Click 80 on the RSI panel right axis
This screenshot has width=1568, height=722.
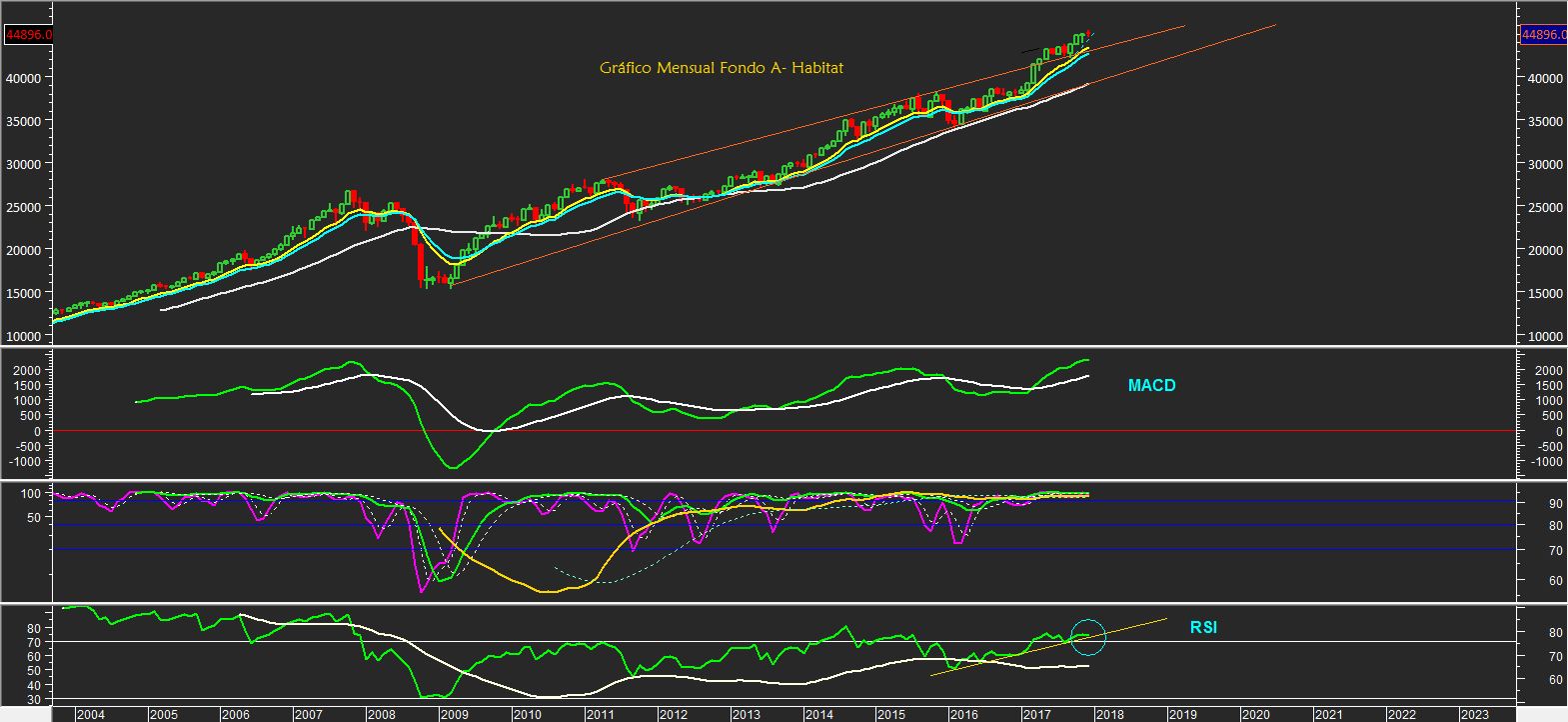click(x=1555, y=633)
